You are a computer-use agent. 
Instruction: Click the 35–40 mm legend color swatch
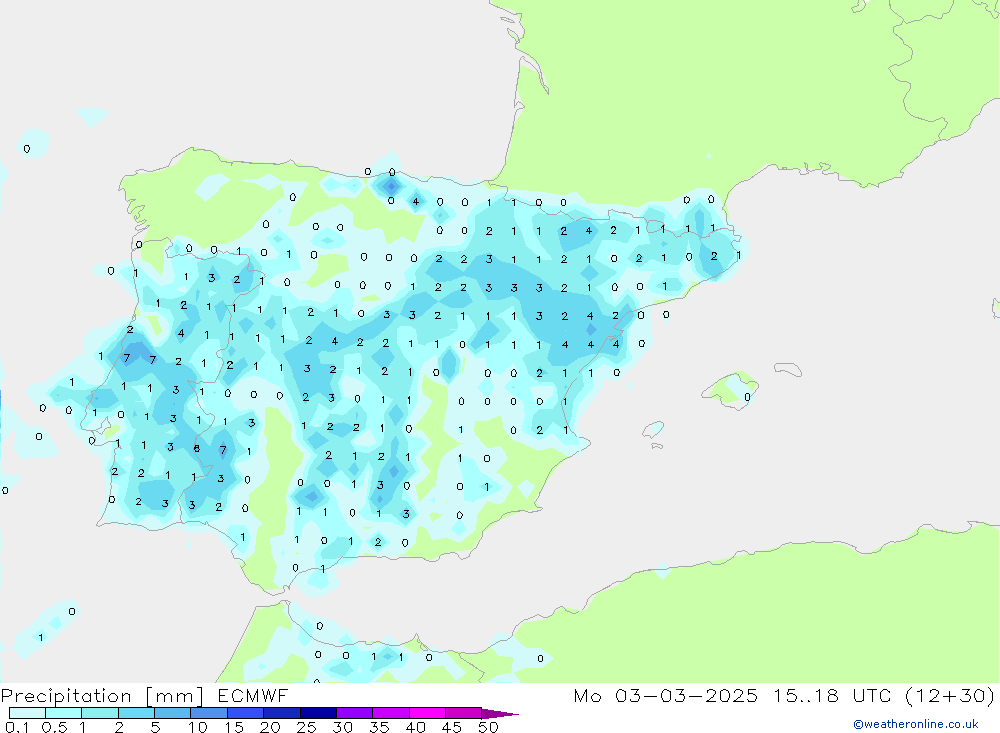pos(390,713)
